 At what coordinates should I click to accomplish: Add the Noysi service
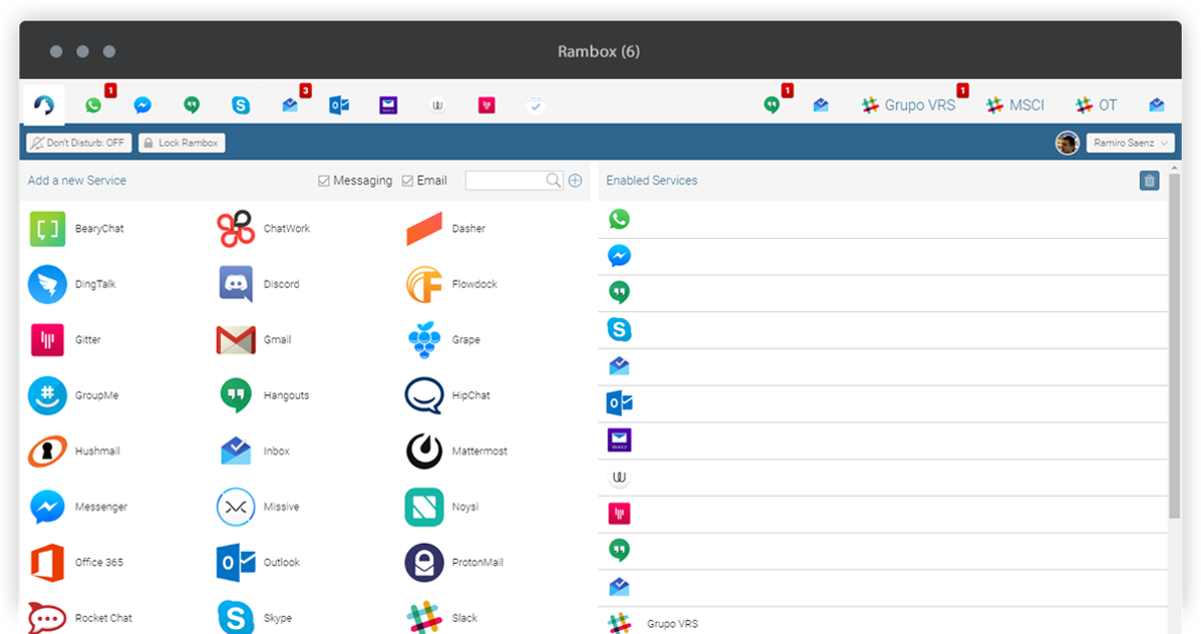[442, 507]
